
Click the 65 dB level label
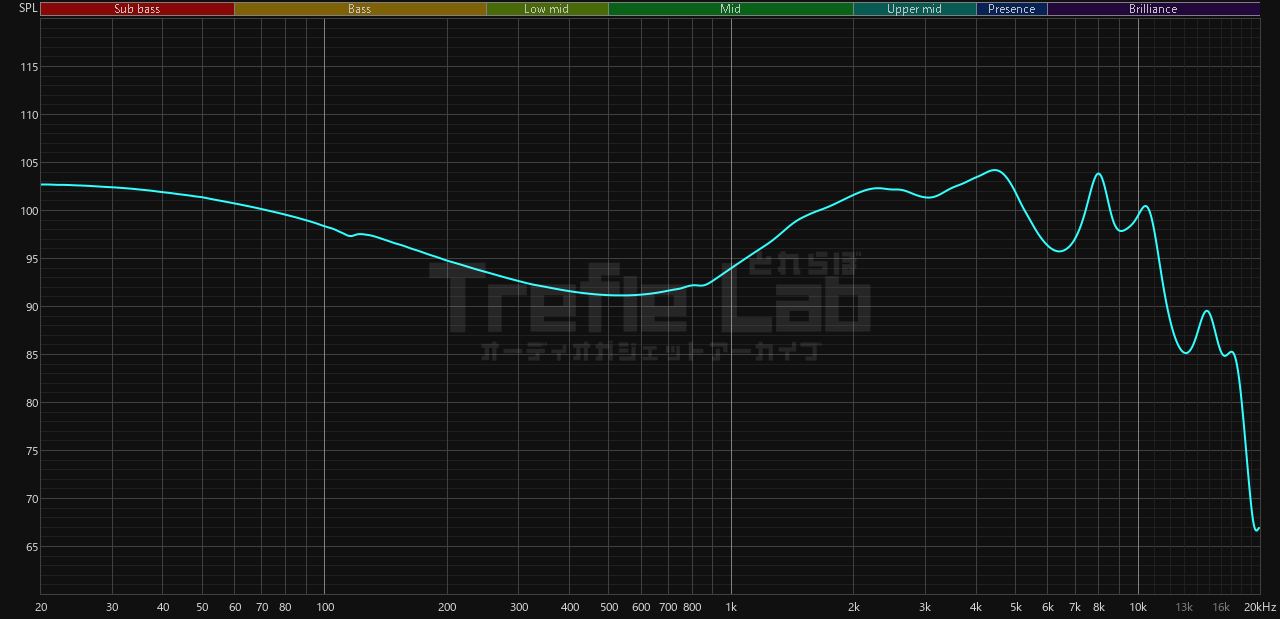(30, 547)
